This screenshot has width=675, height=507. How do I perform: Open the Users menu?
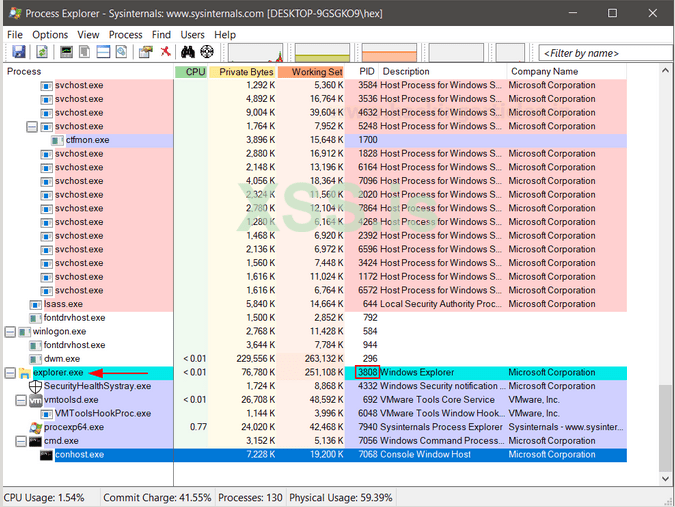tap(192, 34)
